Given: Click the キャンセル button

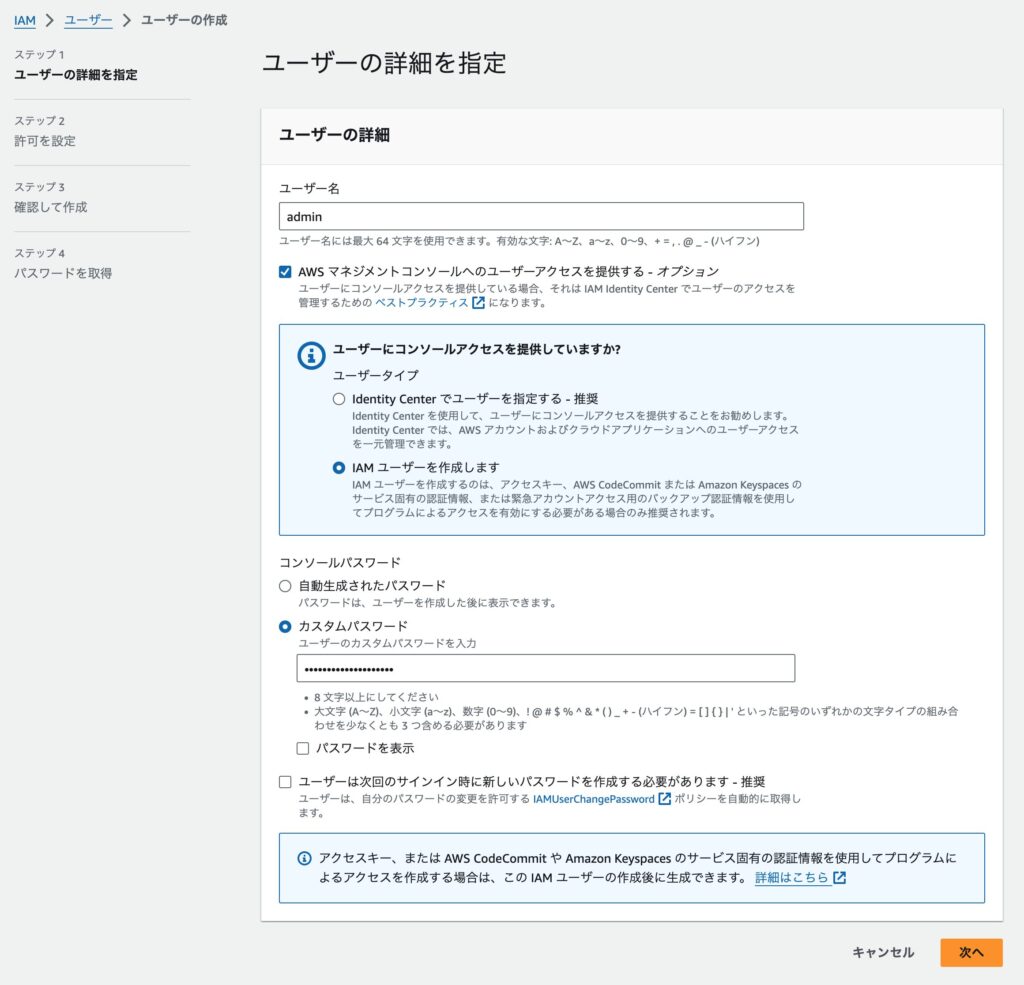Looking at the screenshot, I should (883, 952).
